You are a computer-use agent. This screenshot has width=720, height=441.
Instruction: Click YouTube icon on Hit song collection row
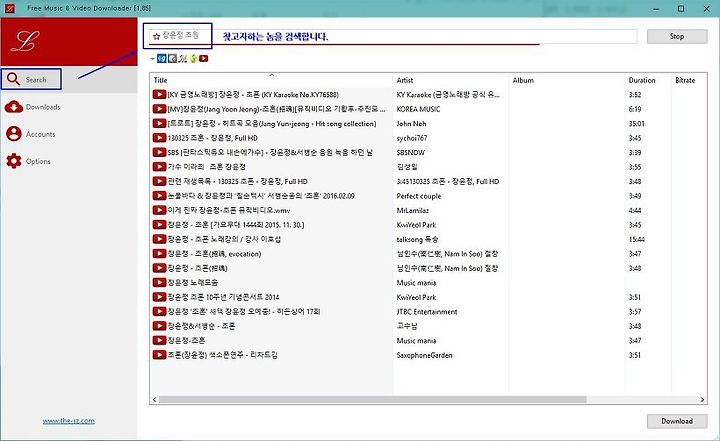click(x=159, y=124)
